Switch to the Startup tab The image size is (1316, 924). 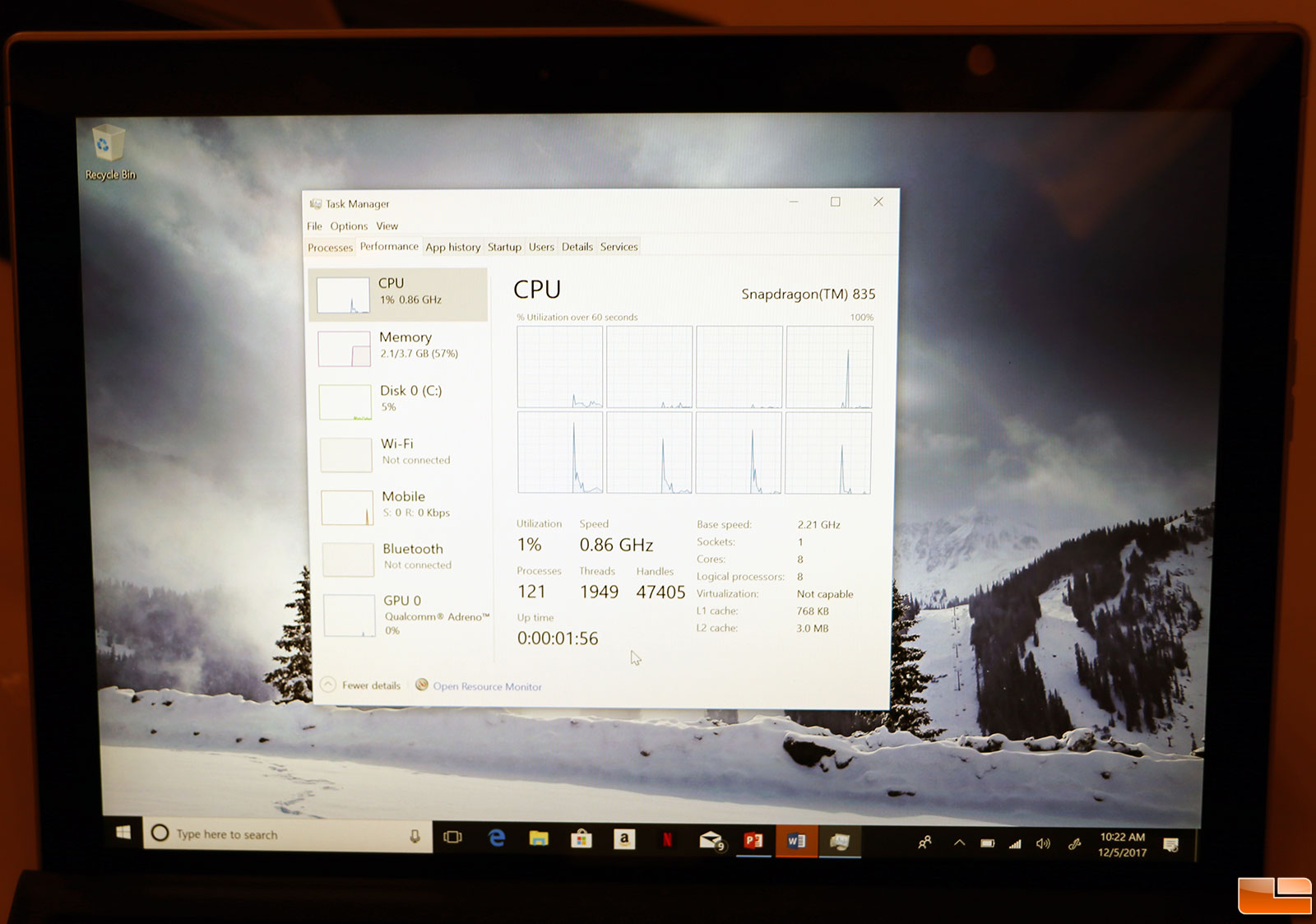click(504, 247)
